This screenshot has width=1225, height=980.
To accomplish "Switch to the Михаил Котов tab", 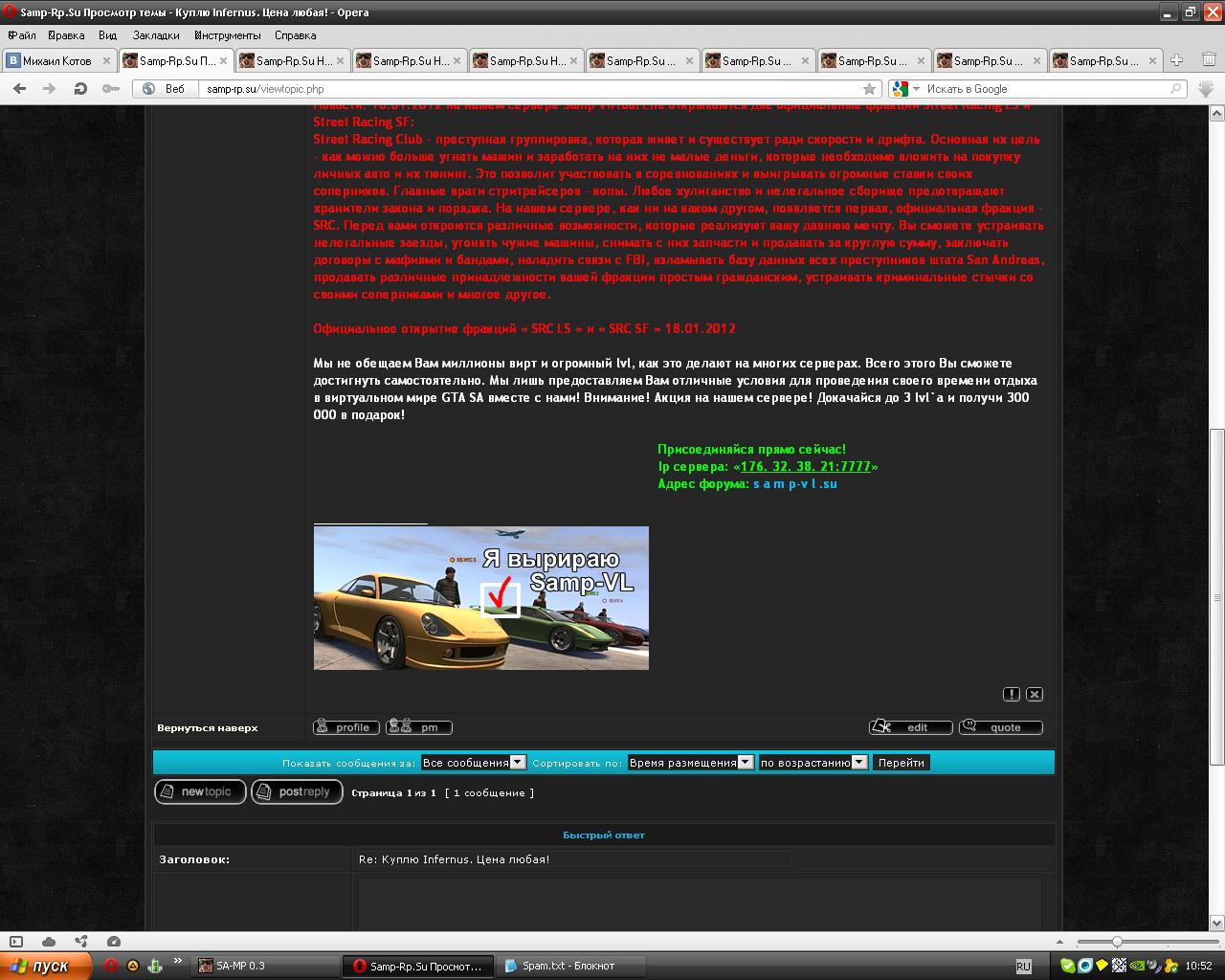I will pos(59,60).
